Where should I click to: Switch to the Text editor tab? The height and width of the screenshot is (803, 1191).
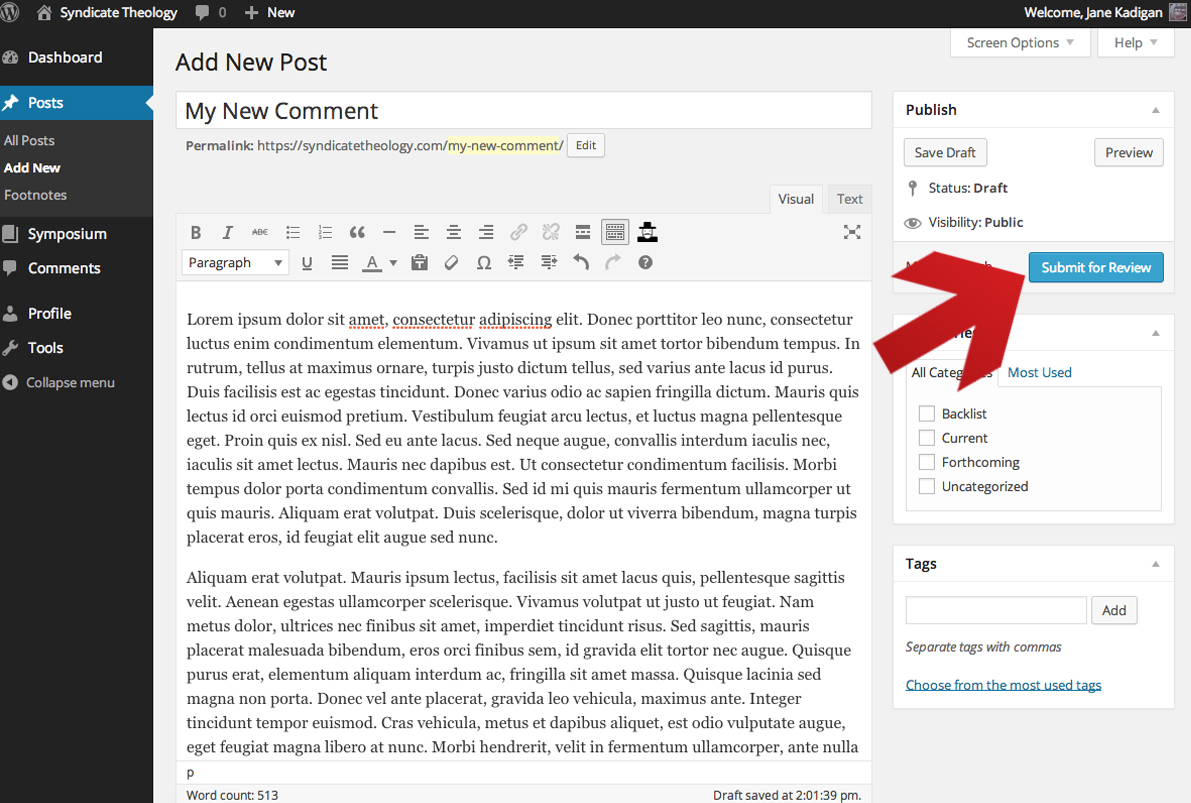point(849,199)
